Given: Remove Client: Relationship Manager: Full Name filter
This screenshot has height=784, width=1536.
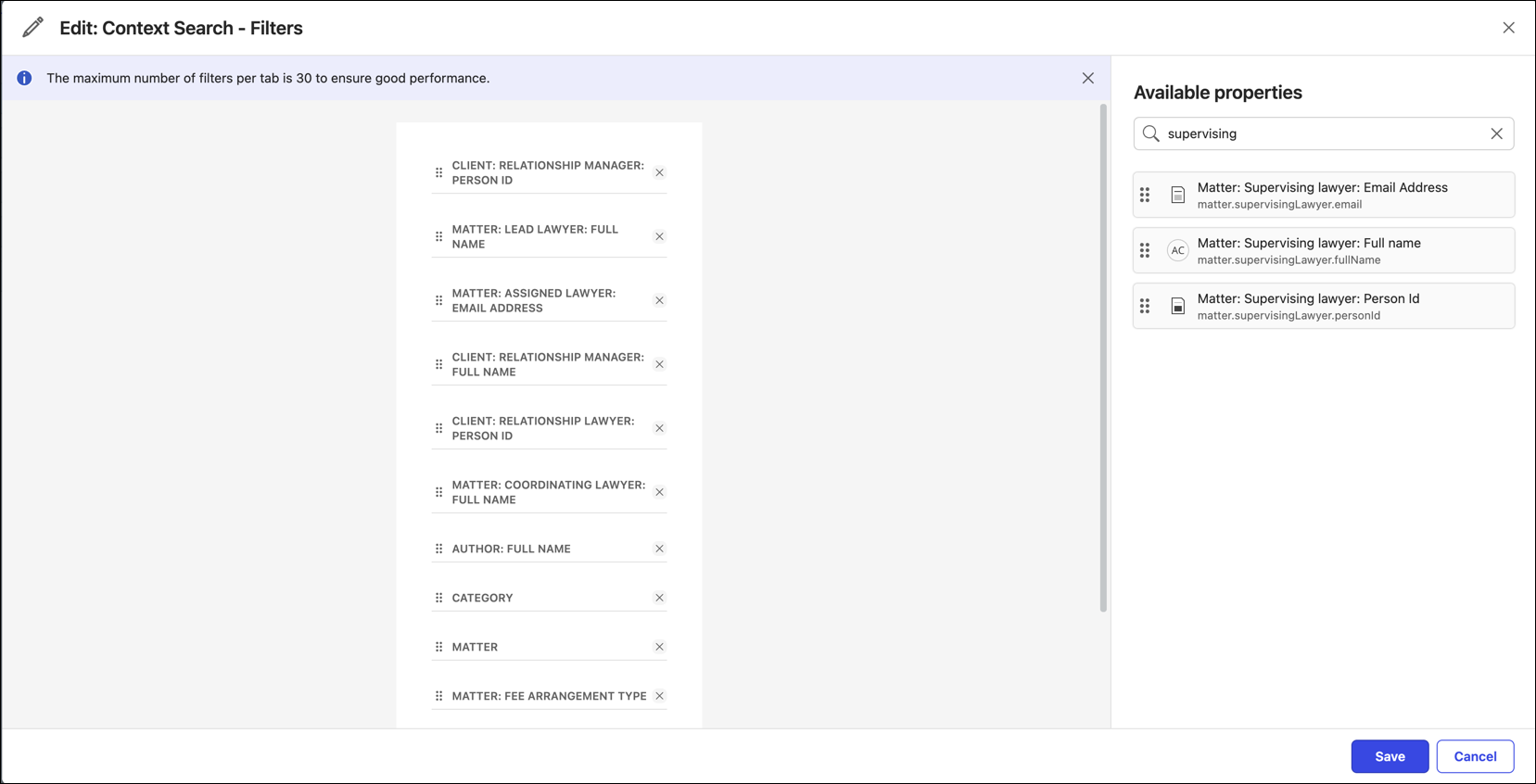Looking at the screenshot, I should [x=659, y=364].
